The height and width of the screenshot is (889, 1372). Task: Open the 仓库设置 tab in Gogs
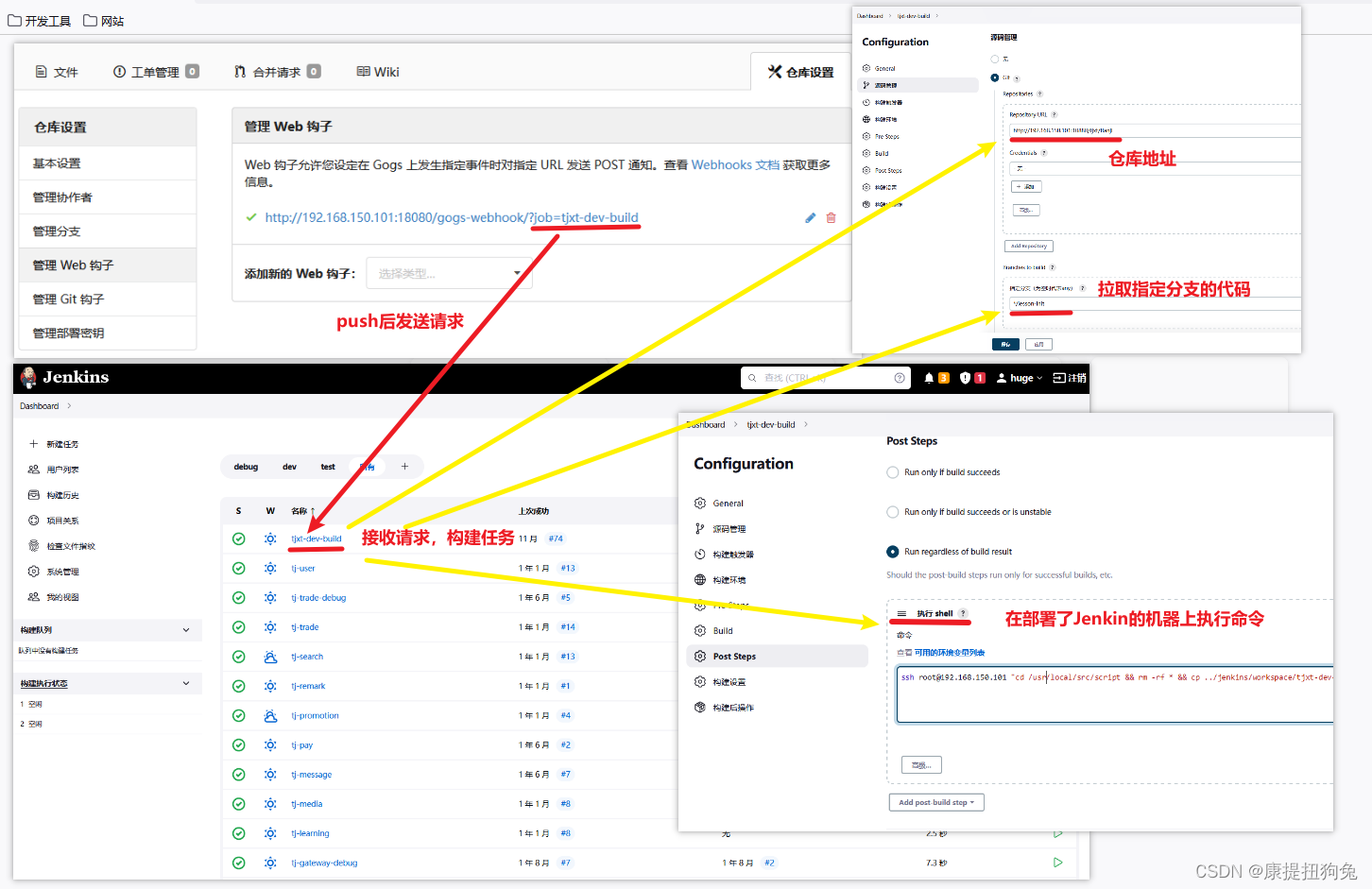800,72
